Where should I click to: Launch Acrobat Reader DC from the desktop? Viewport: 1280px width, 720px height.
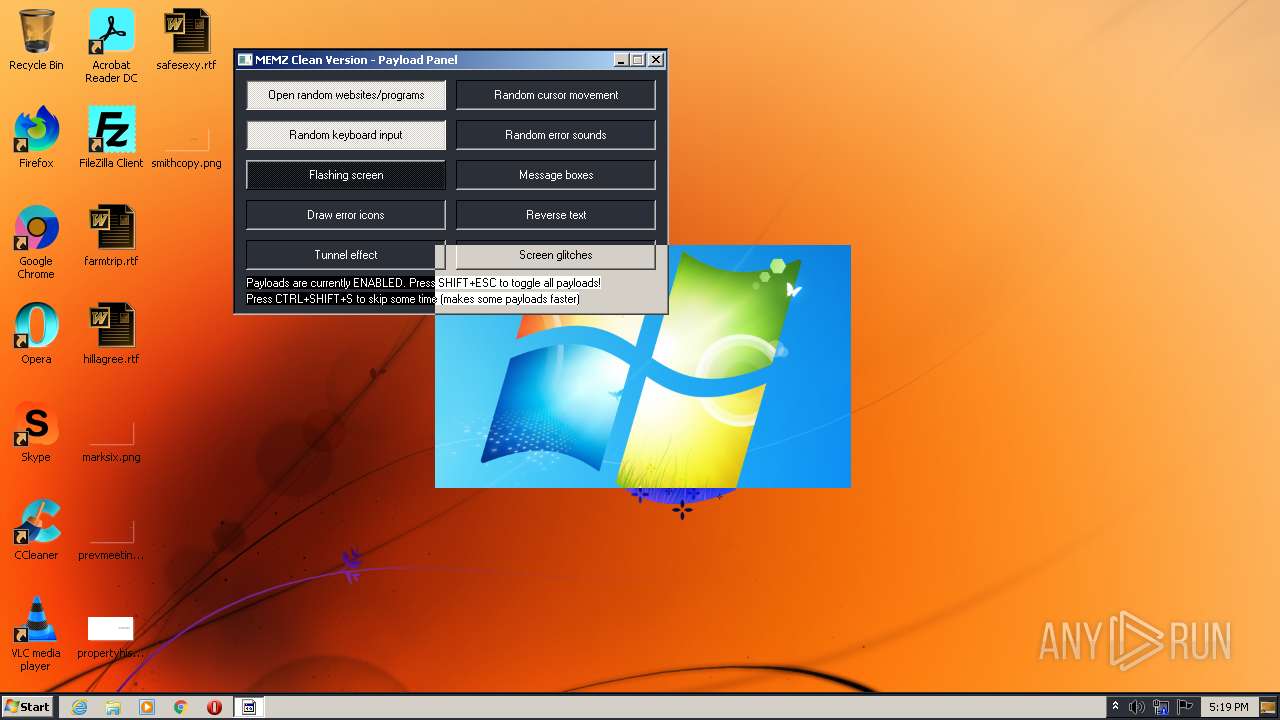click(111, 46)
